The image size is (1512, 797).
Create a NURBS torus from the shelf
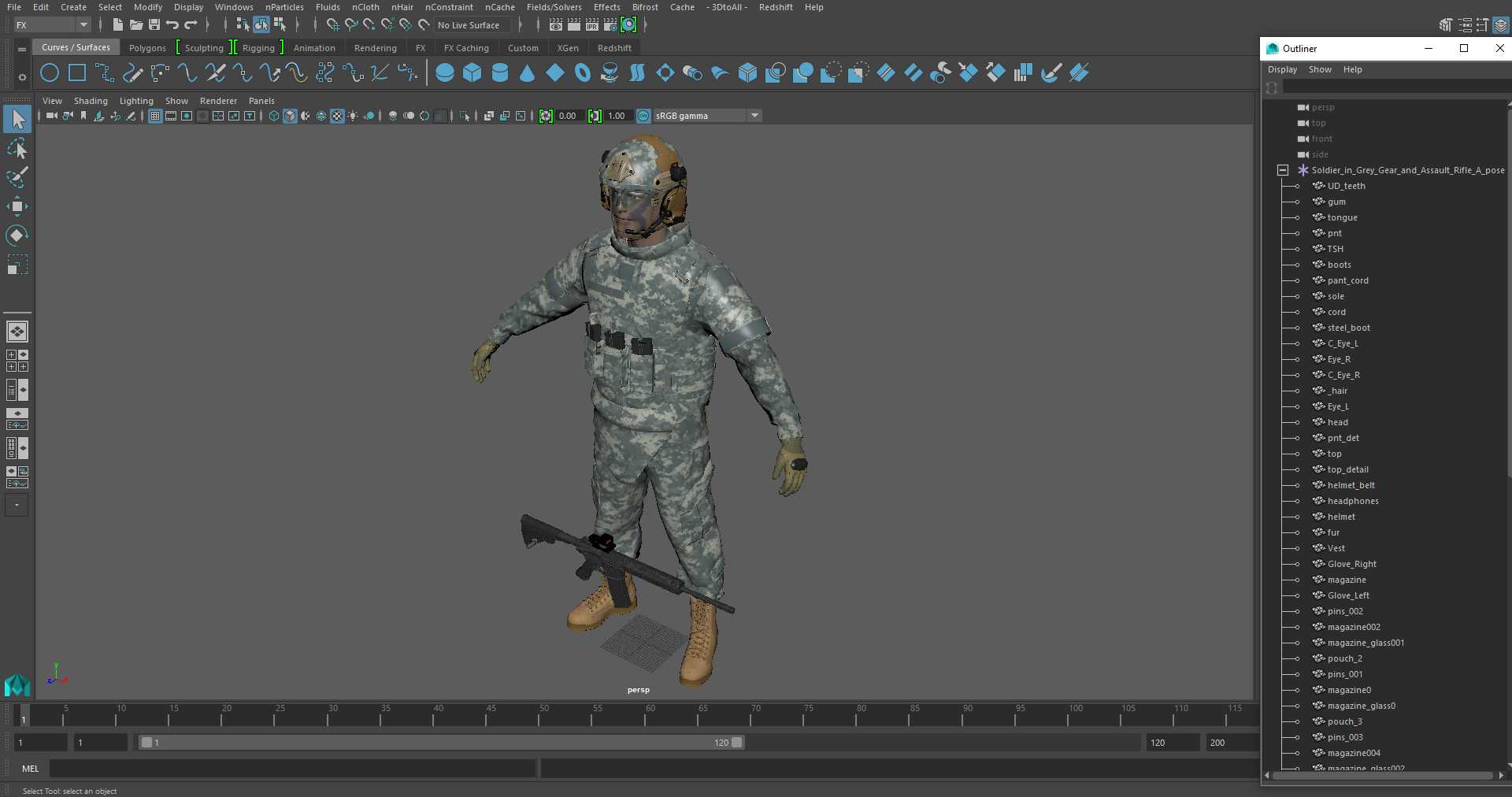pyautogui.click(x=583, y=73)
